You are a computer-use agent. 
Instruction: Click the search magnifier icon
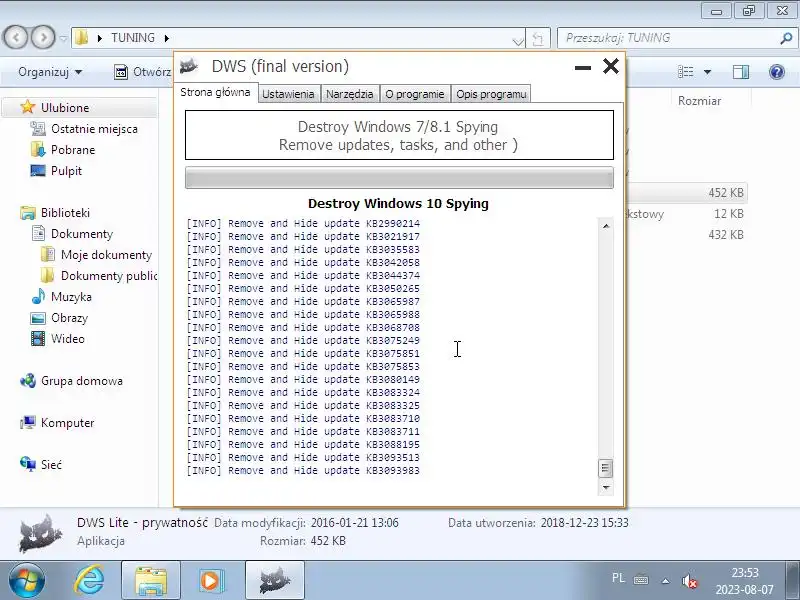point(787,38)
